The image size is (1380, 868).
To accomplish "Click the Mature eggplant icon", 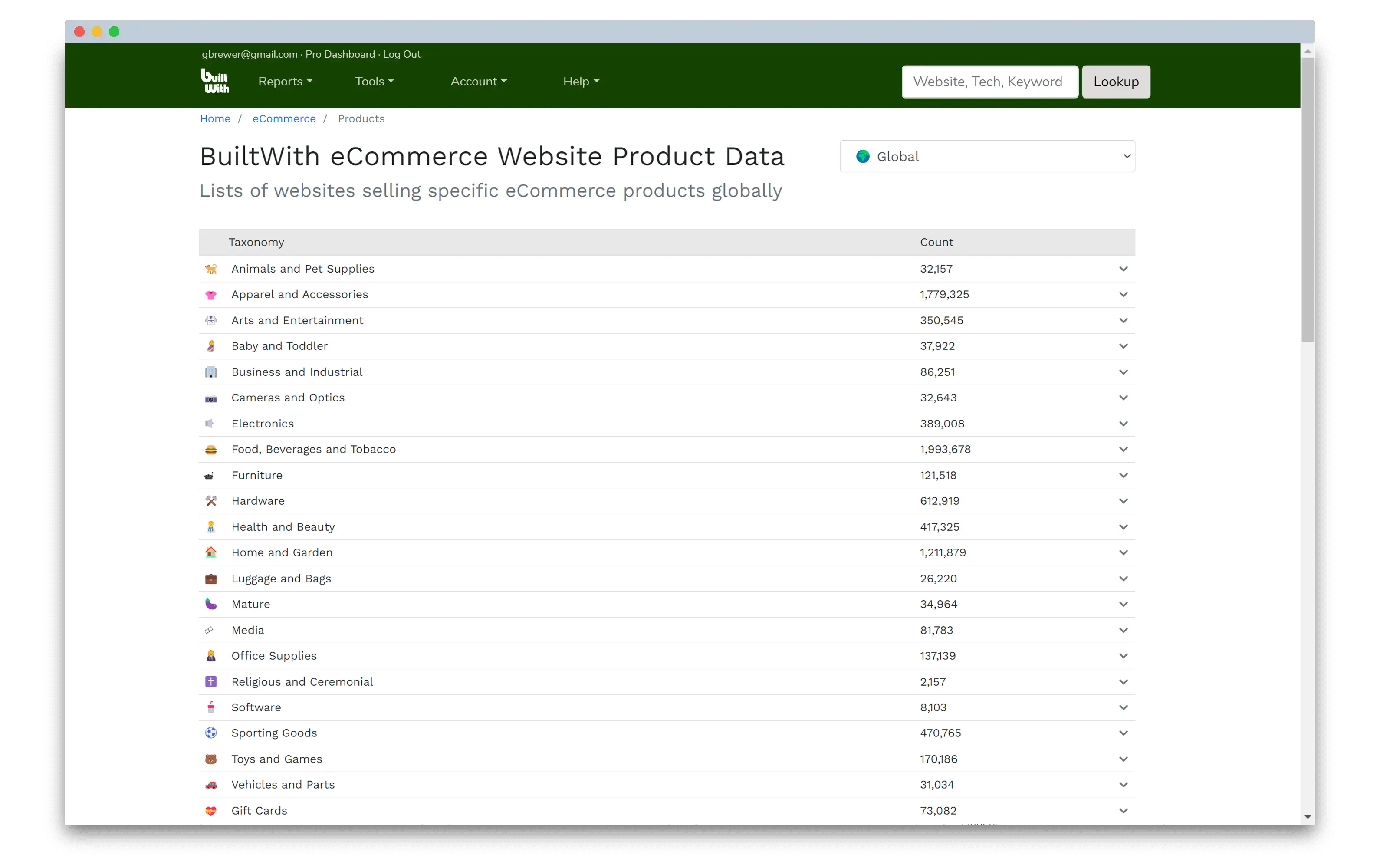I will coord(211,604).
